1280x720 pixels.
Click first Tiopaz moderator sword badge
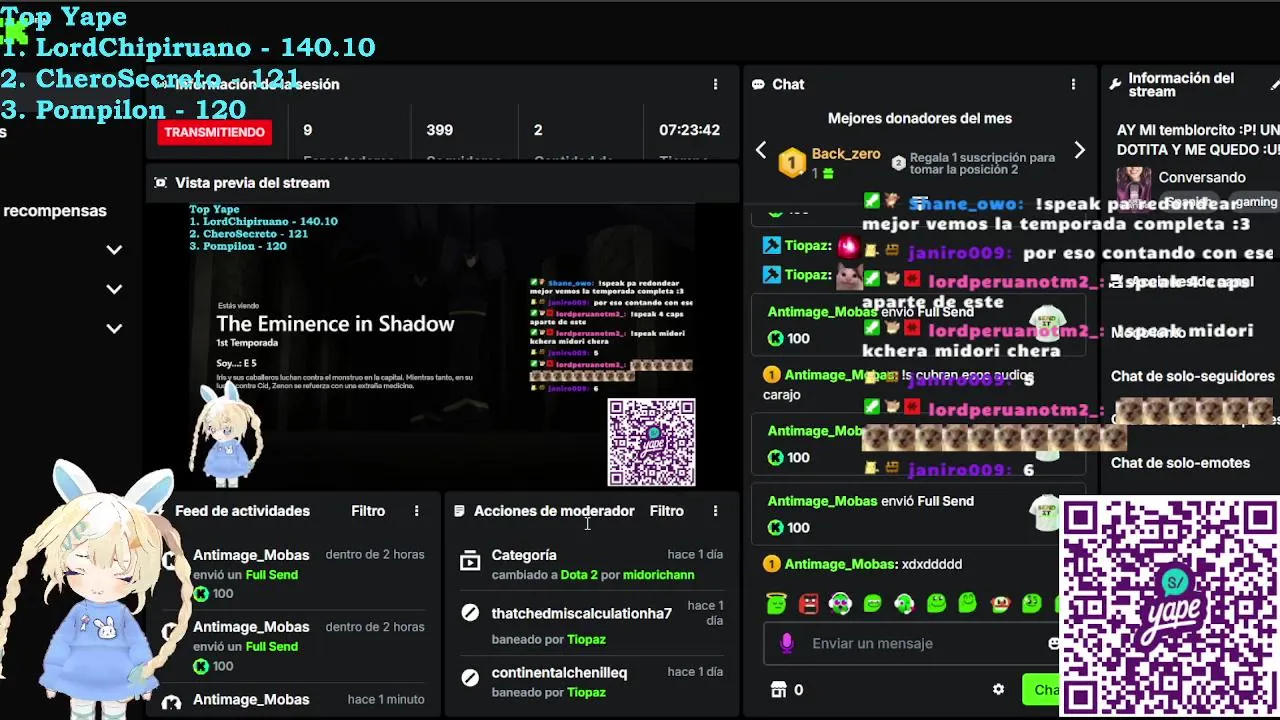click(772, 245)
